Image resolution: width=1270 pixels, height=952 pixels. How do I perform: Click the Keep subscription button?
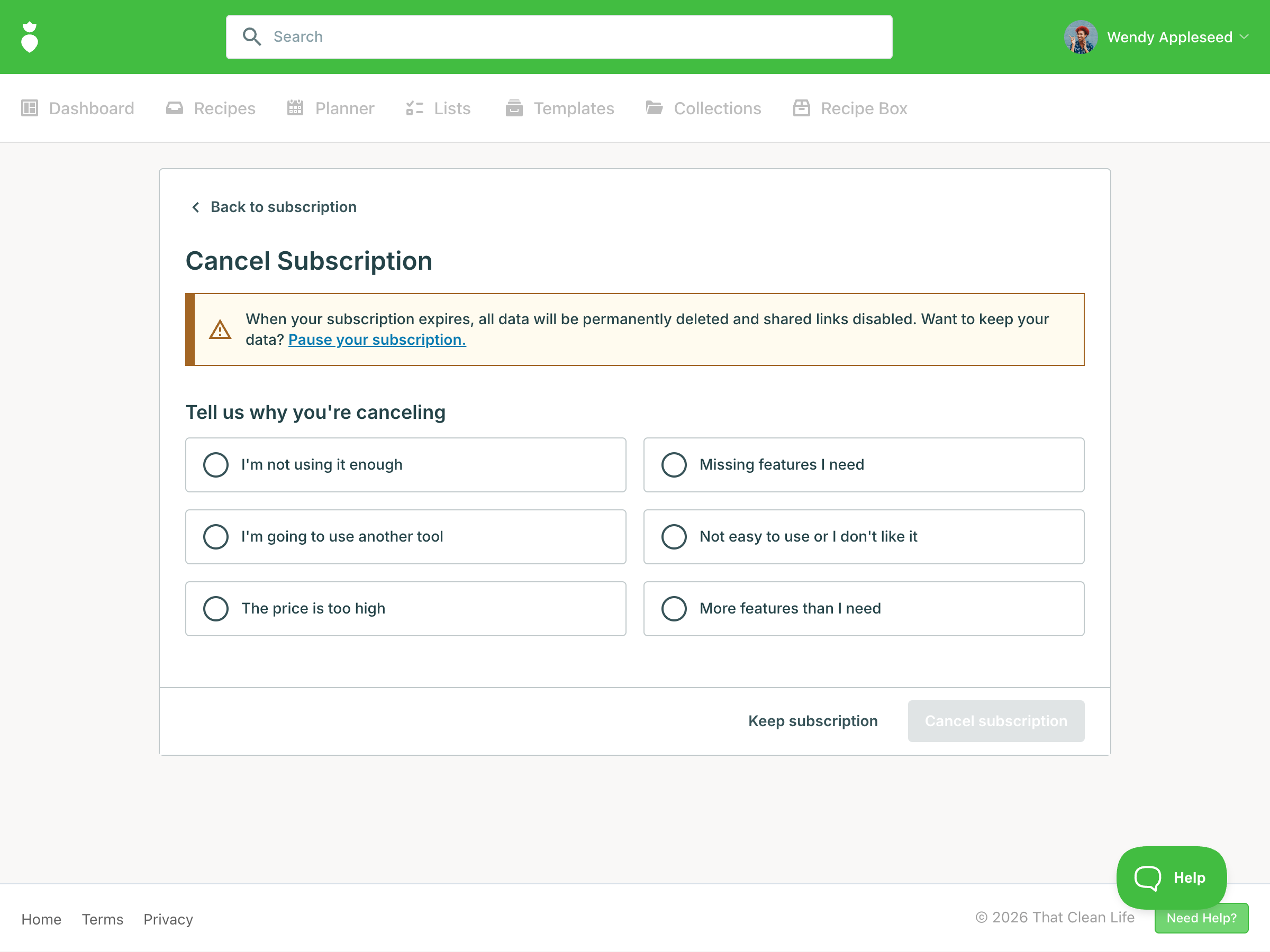tap(812, 721)
